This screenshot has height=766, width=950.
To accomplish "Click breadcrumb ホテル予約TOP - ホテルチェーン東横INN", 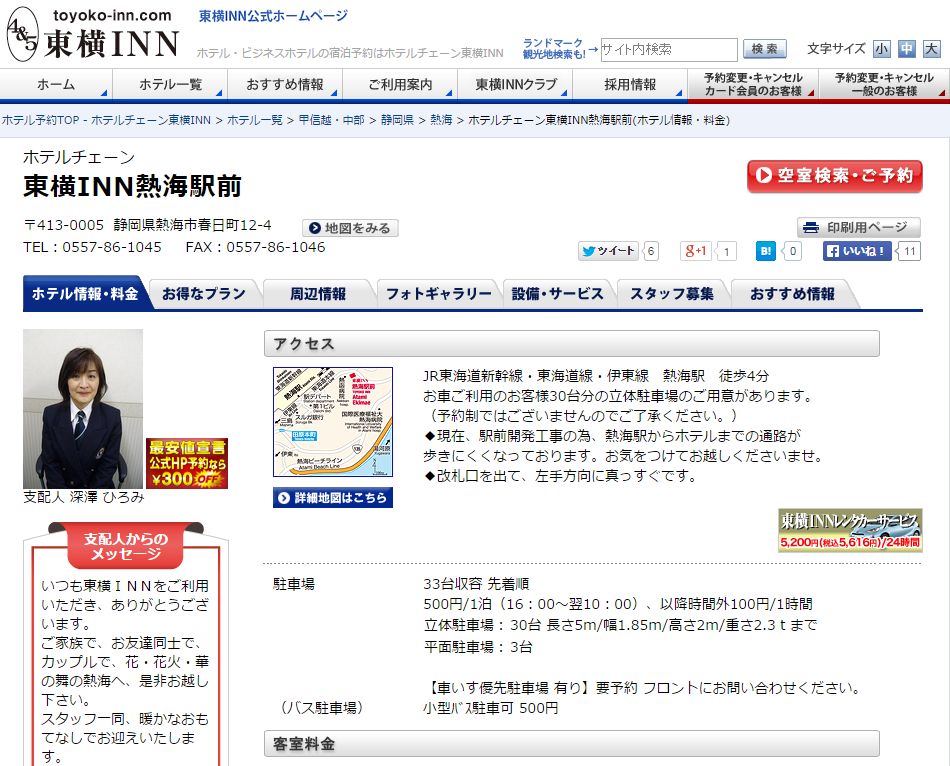I will coord(106,120).
